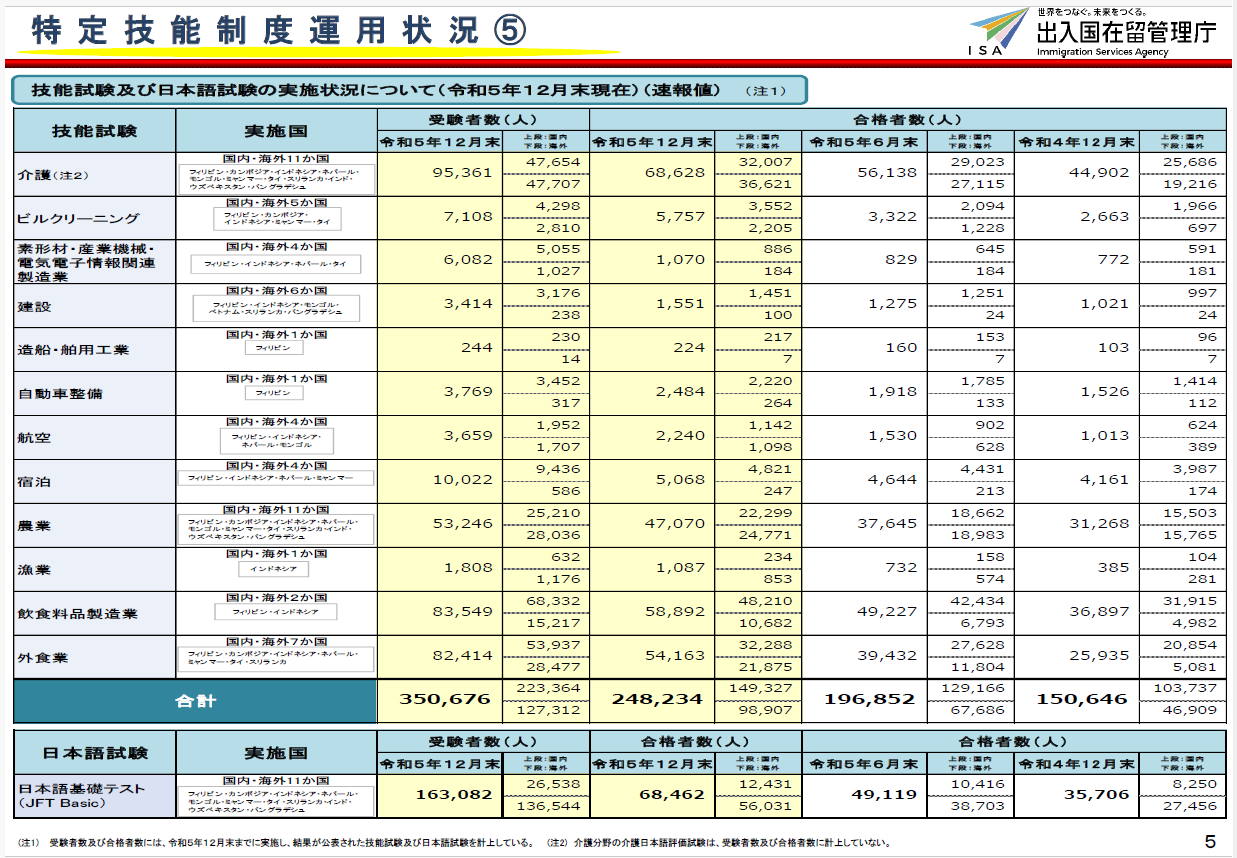Click the 外食業 passer count 54,163

click(673, 655)
